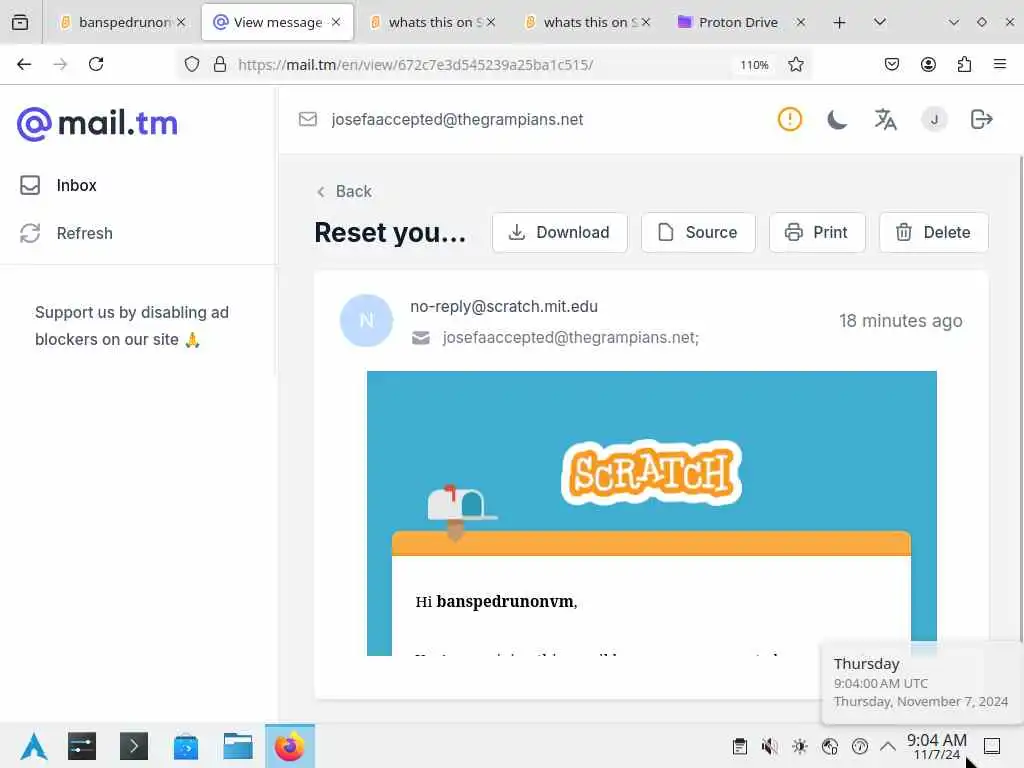The height and width of the screenshot is (768, 1024).
Task: Open the tracking protection shield icon
Action: (191, 64)
